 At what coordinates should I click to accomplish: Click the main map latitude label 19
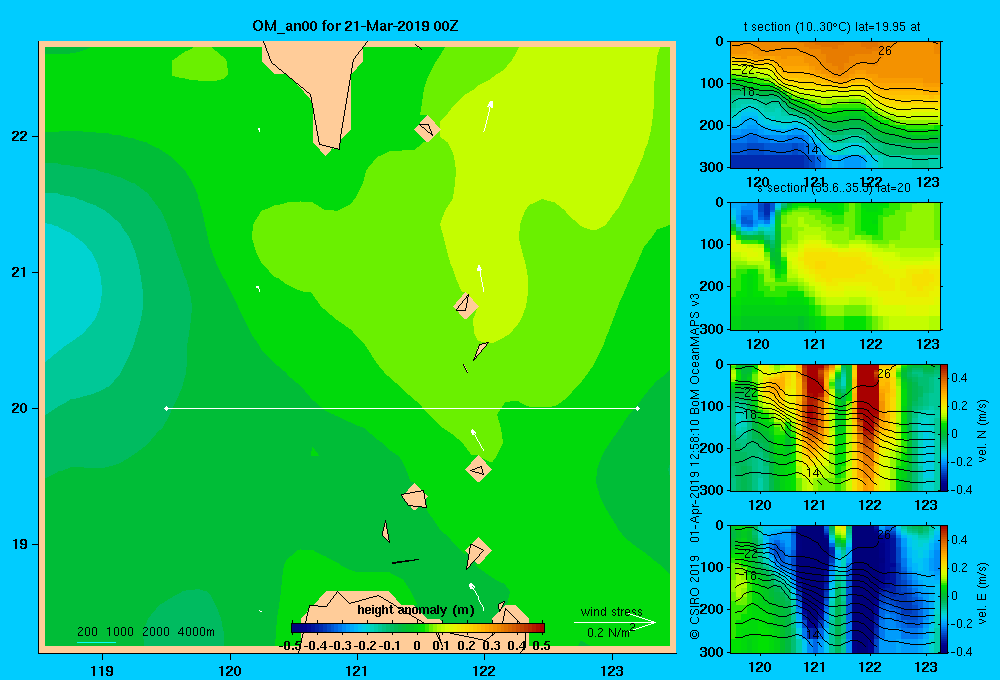point(20,544)
